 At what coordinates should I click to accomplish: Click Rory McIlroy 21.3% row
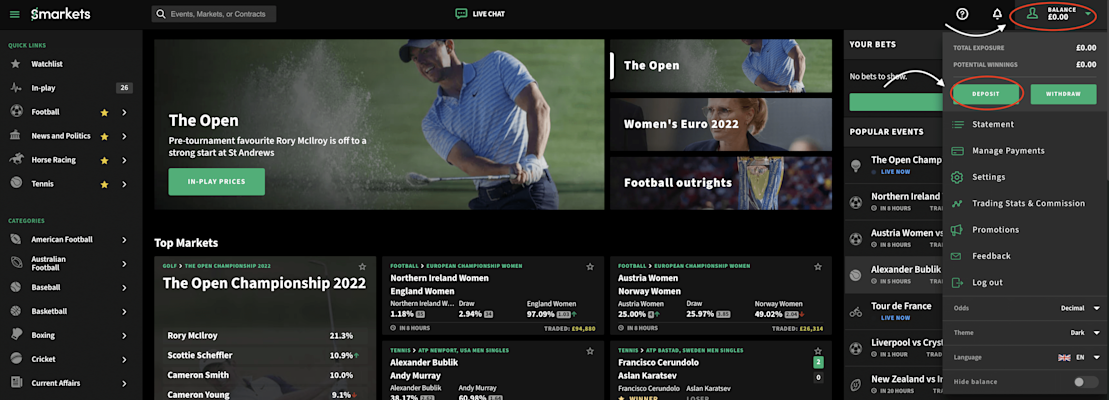[265, 336]
